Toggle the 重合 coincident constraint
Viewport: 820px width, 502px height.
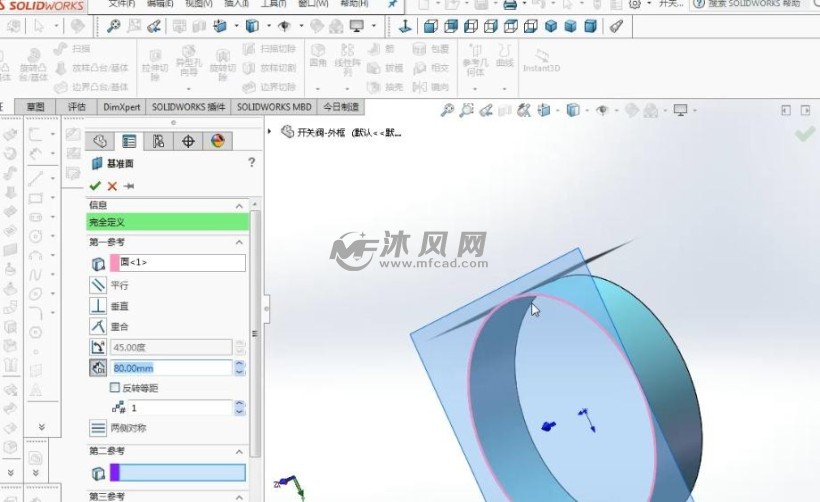pos(98,326)
